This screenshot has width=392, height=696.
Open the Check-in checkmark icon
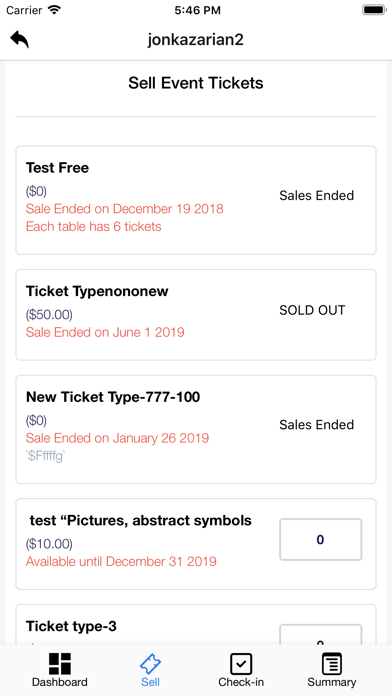241,664
